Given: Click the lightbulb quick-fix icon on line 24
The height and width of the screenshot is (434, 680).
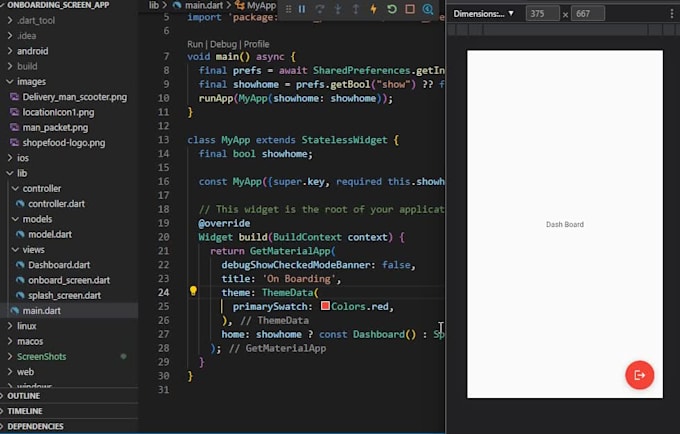Looking at the screenshot, I should 193,291.
